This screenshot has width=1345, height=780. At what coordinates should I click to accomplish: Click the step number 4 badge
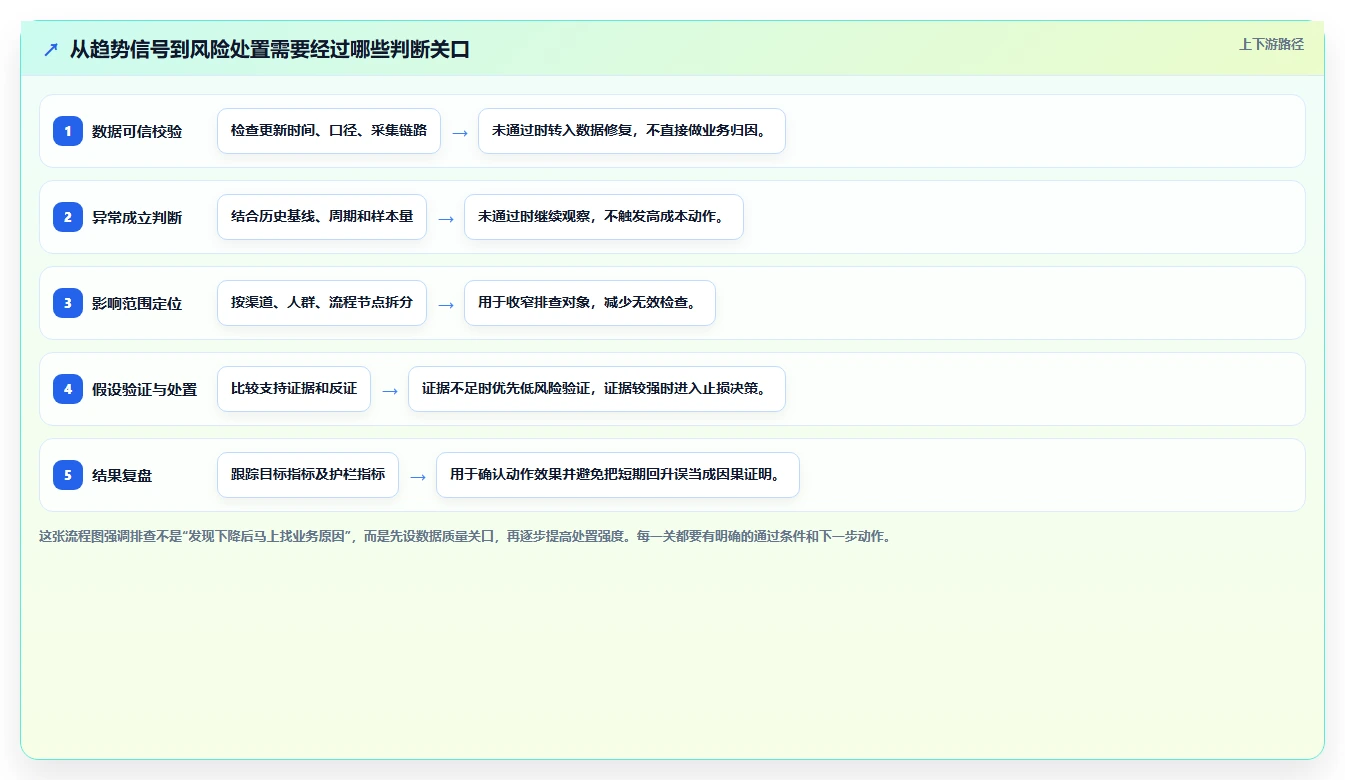point(68,389)
